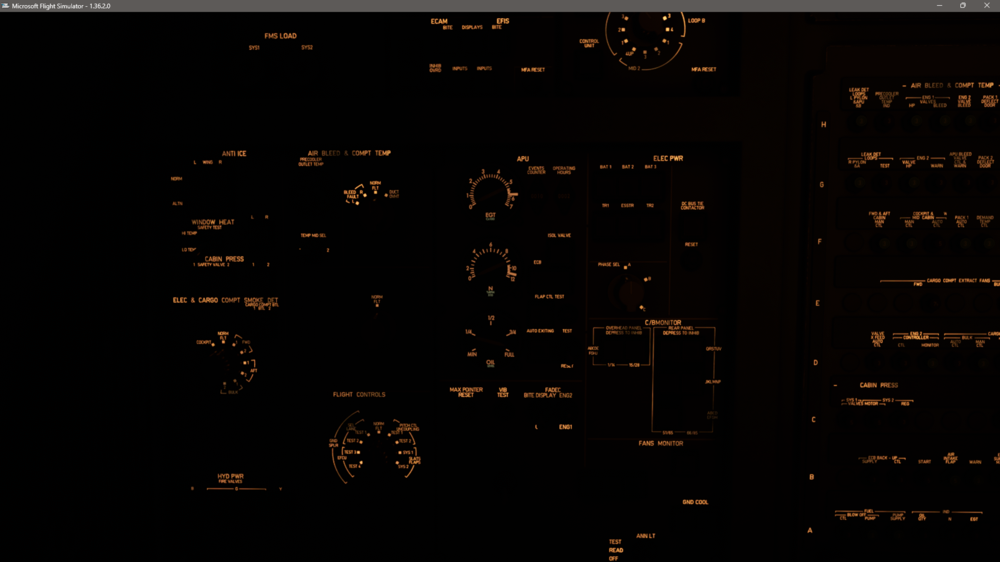
Task: Turn the smoke detector cargo compartment selector
Action: coord(227,360)
